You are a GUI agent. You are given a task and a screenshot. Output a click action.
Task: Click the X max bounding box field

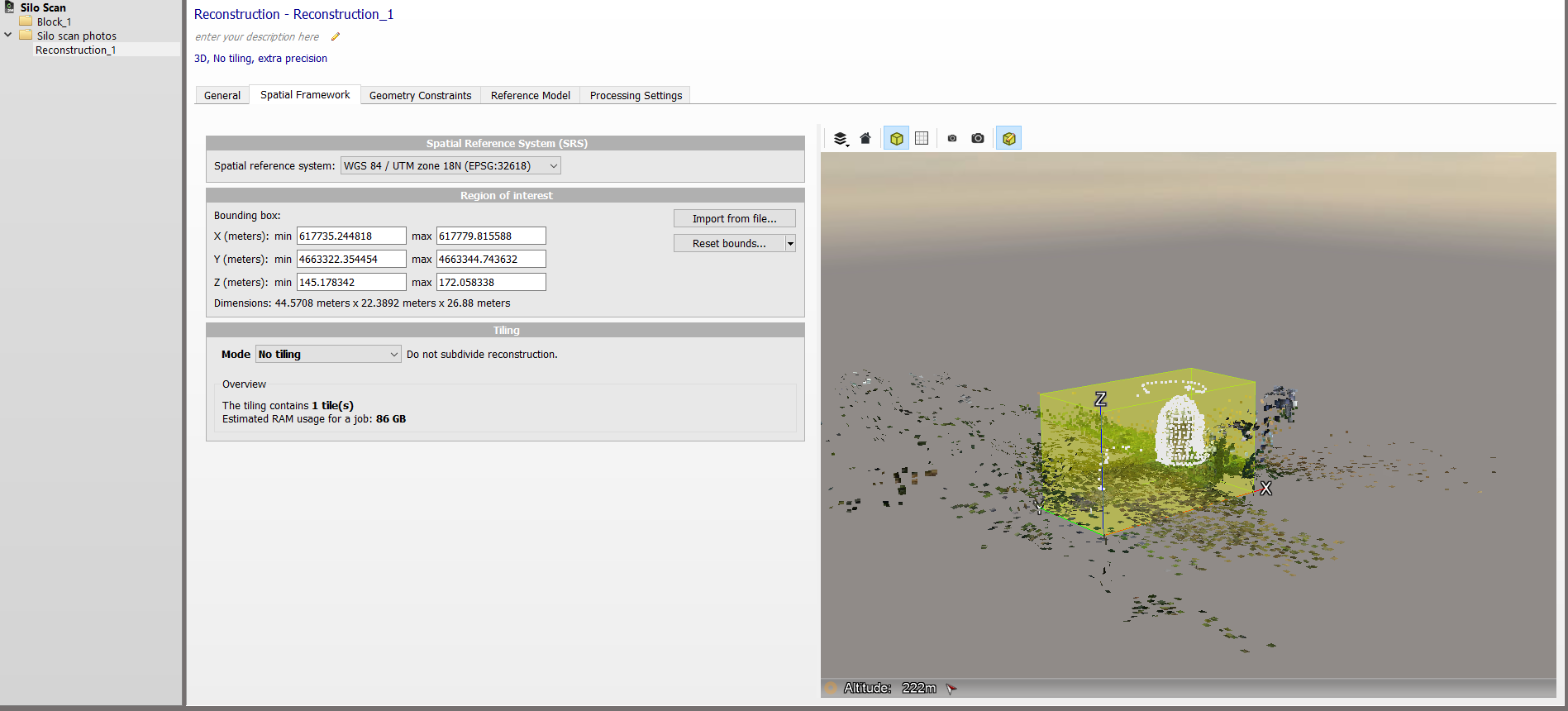491,236
